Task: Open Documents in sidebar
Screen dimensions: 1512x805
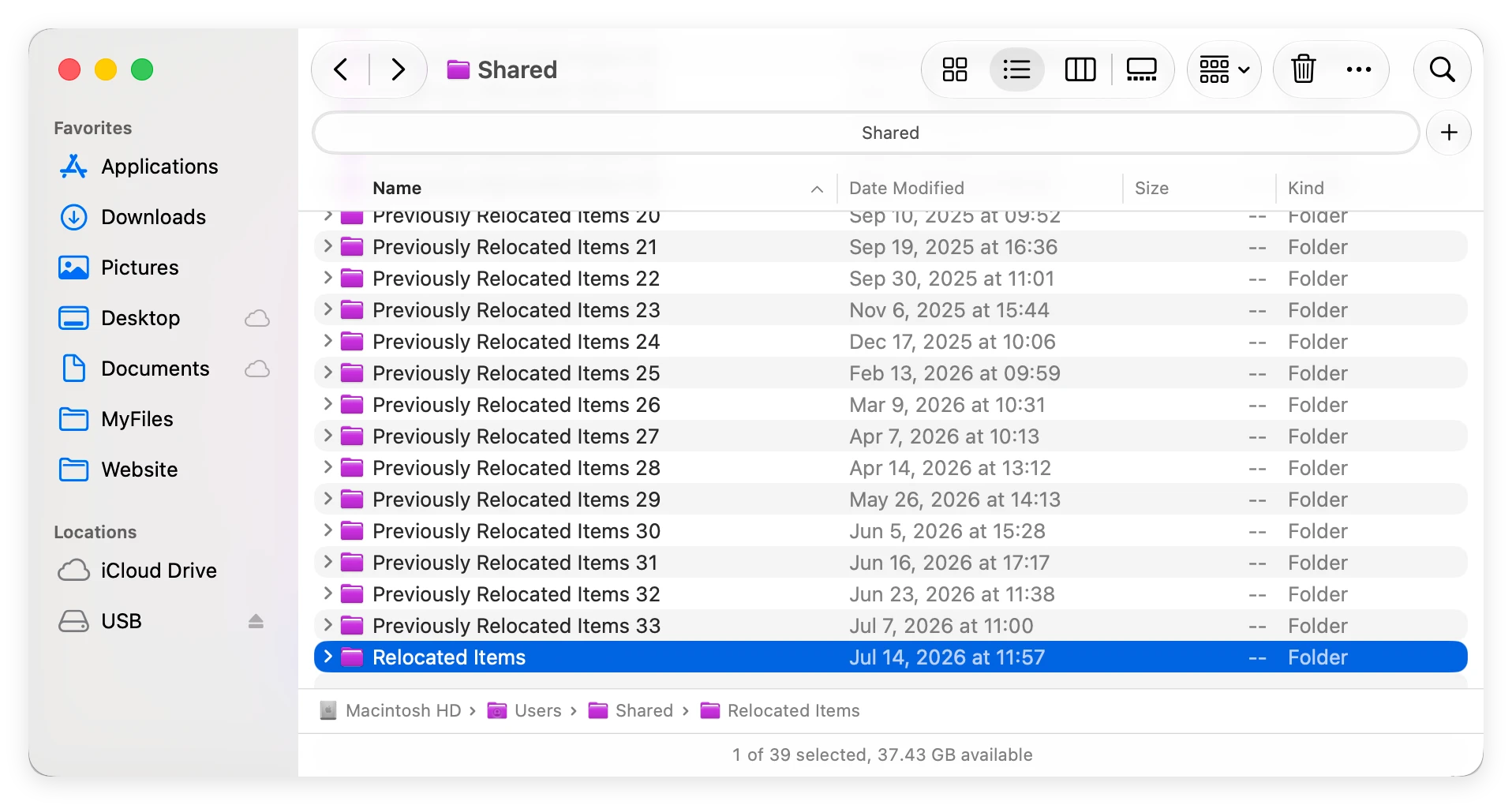Action: pos(134,369)
